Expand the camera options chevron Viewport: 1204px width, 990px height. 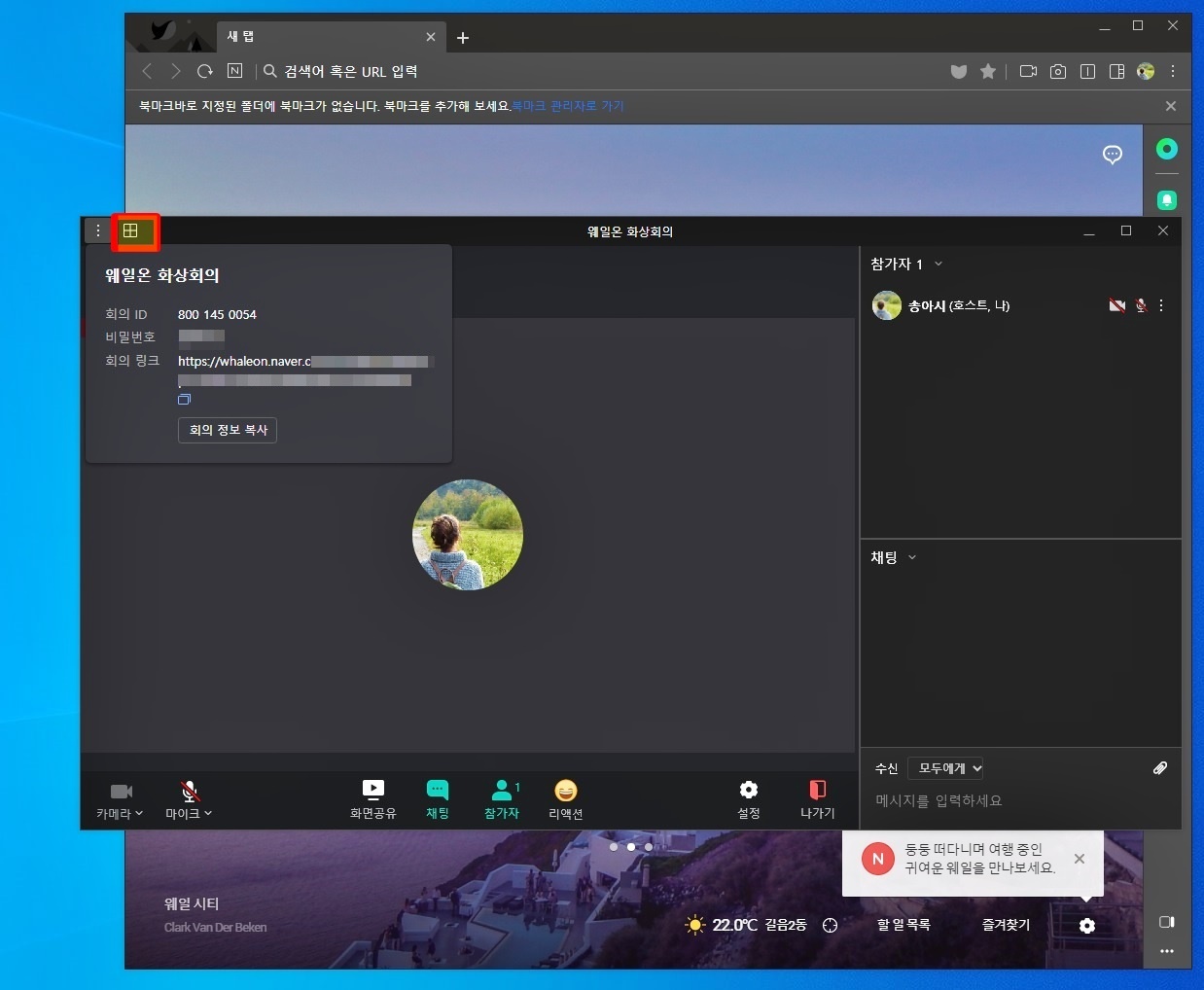pyautogui.click(x=139, y=814)
